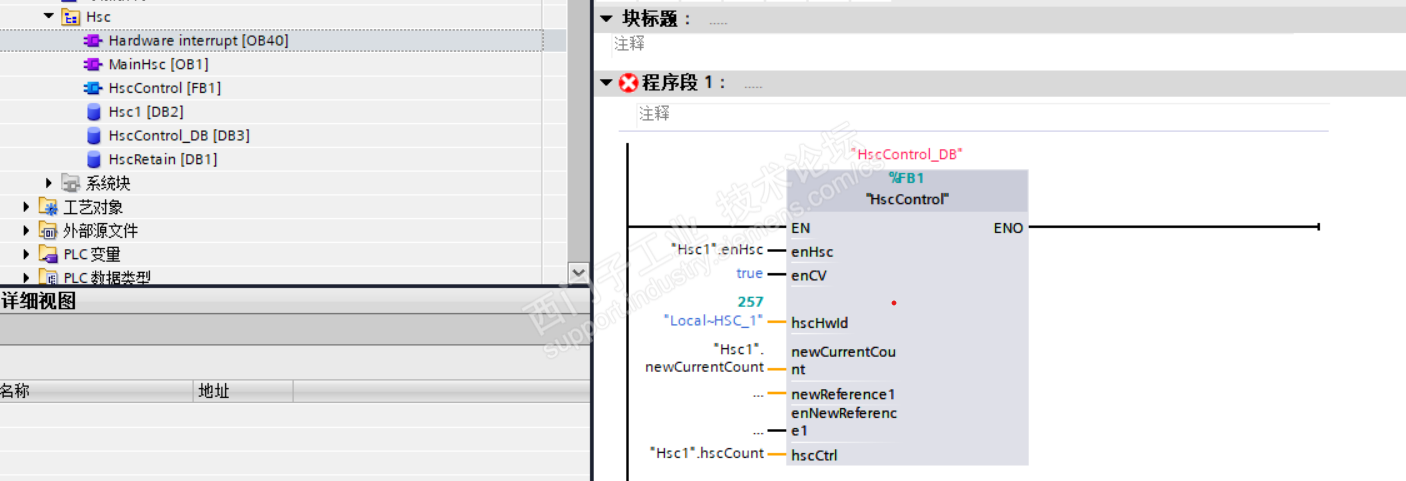Click the HscControl_DB DB3 database icon

coord(93,136)
